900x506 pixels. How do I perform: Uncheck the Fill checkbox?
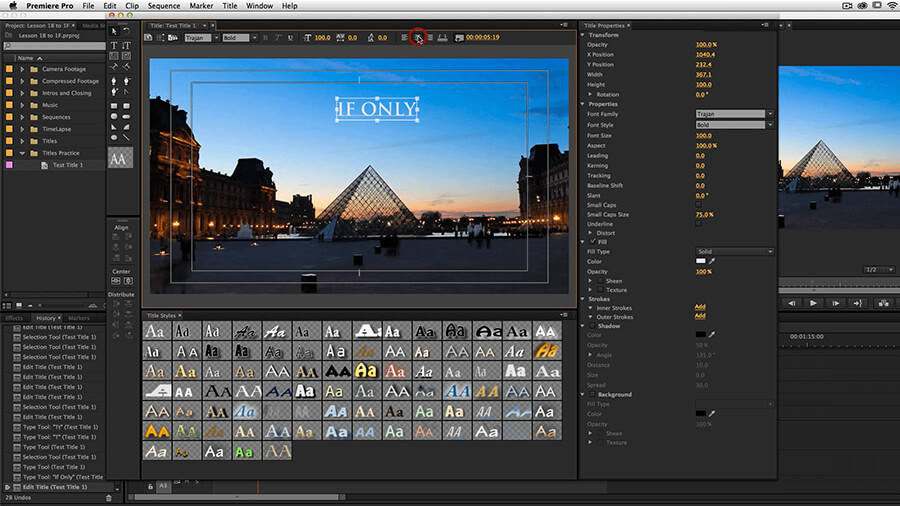591,242
